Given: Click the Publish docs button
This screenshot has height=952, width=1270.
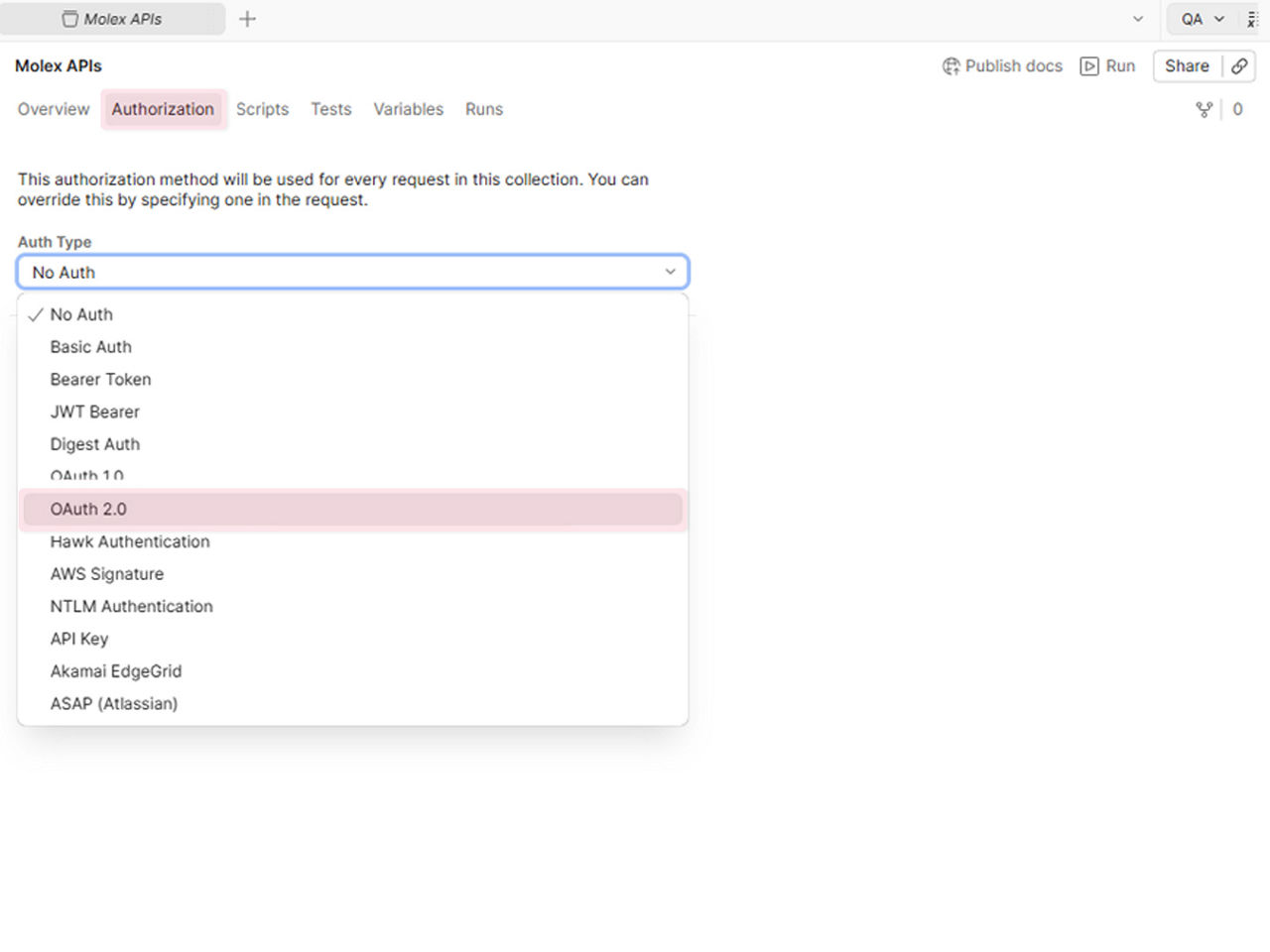Looking at the screenshot, I should [1002, 65].
